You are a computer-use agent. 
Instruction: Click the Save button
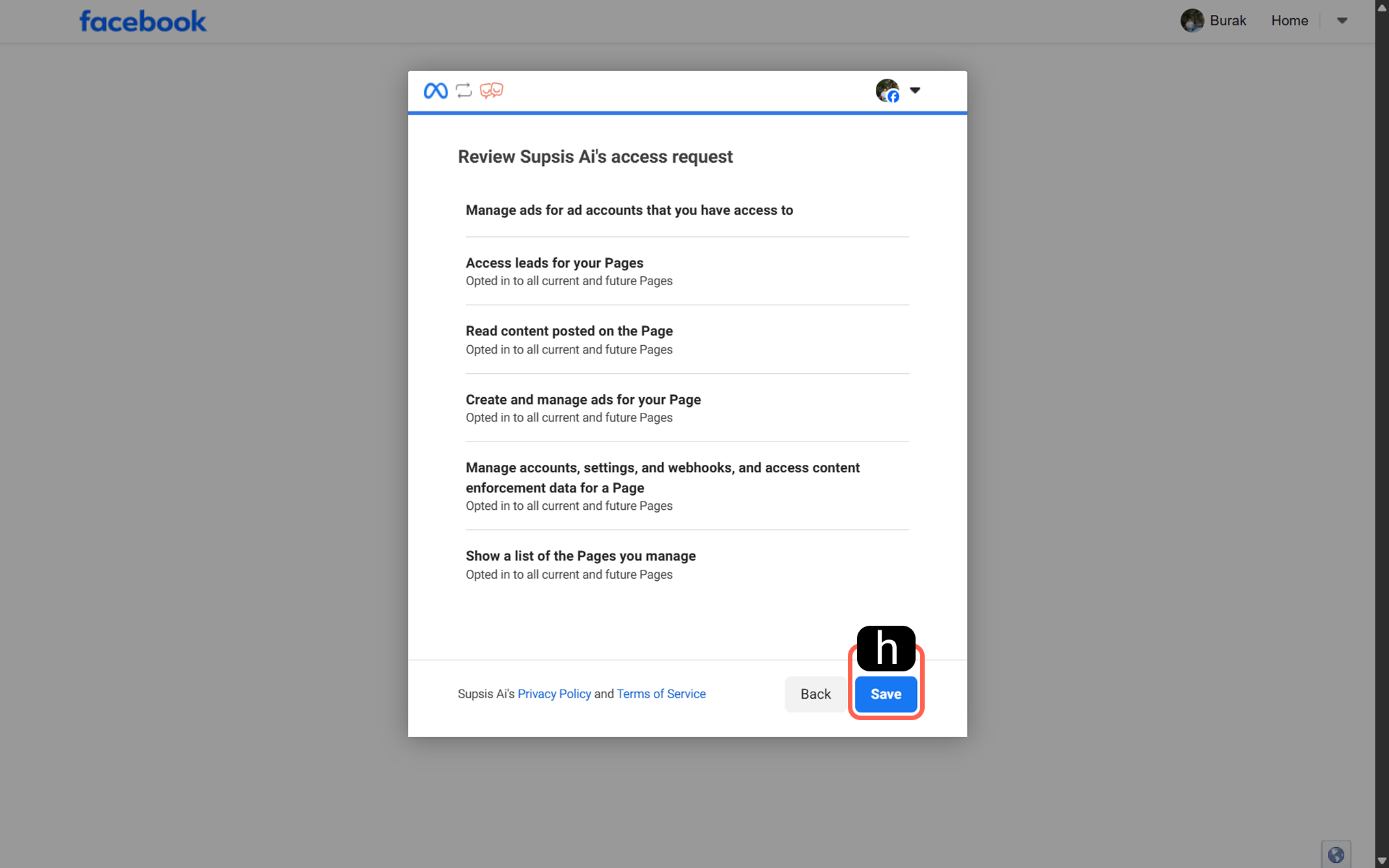coord(886,694)
